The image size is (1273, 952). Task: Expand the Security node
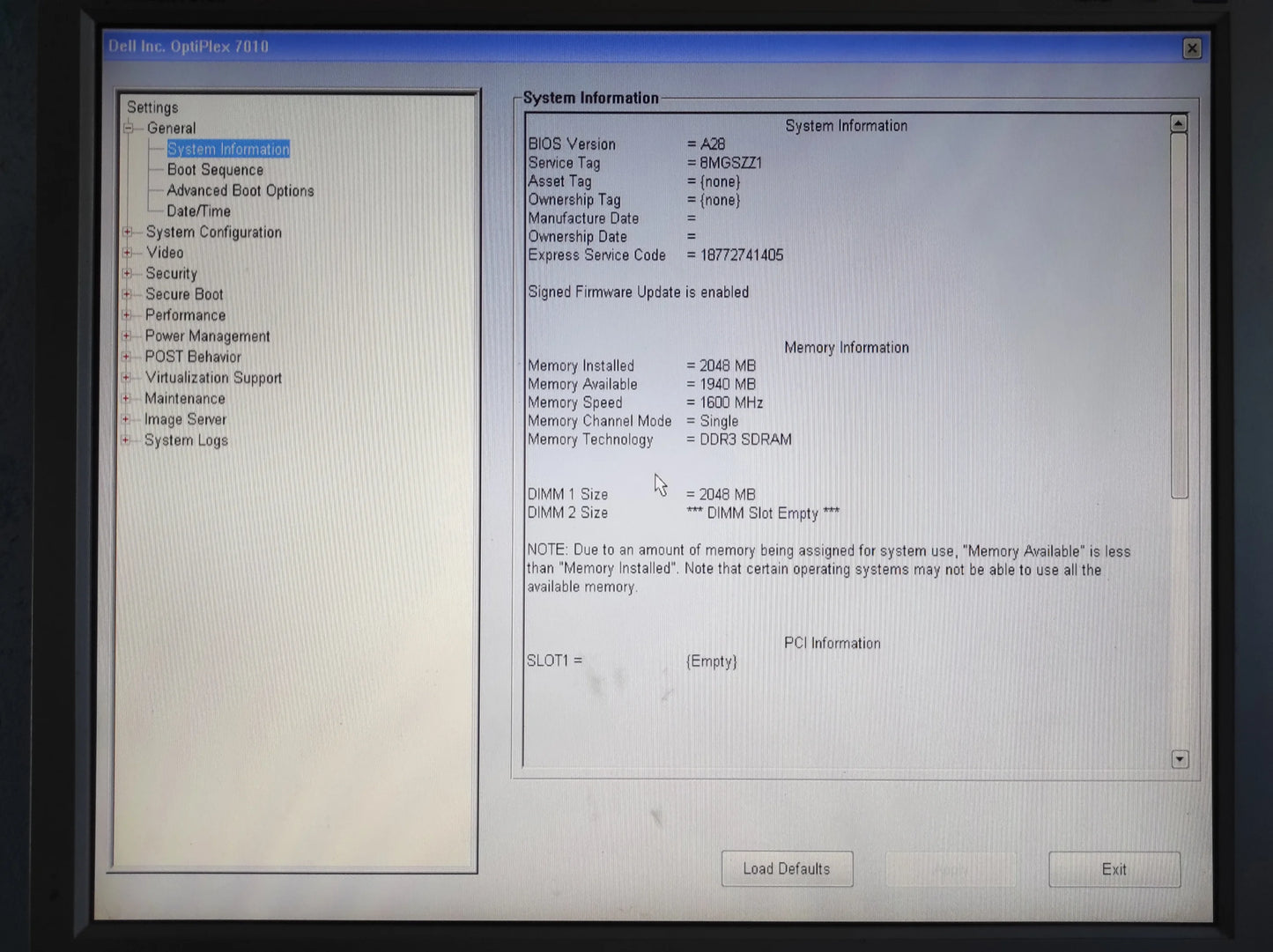click(128, 274)
